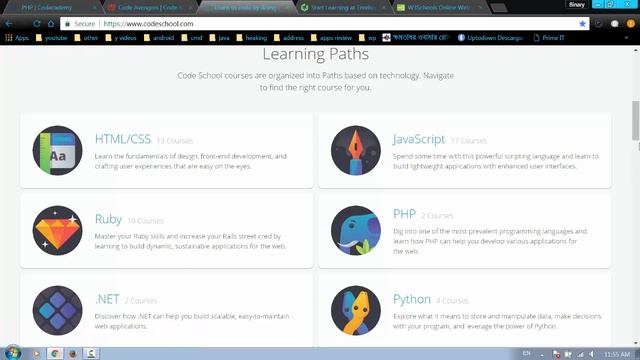Click the .NET diamond tiles icon

[x=58, y=311]
